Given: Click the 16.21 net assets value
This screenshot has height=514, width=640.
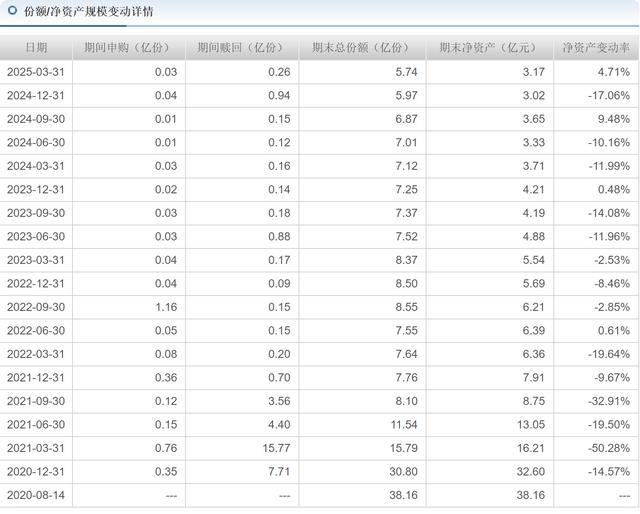Looking at the screenshot, I should (x=531, y=448).
